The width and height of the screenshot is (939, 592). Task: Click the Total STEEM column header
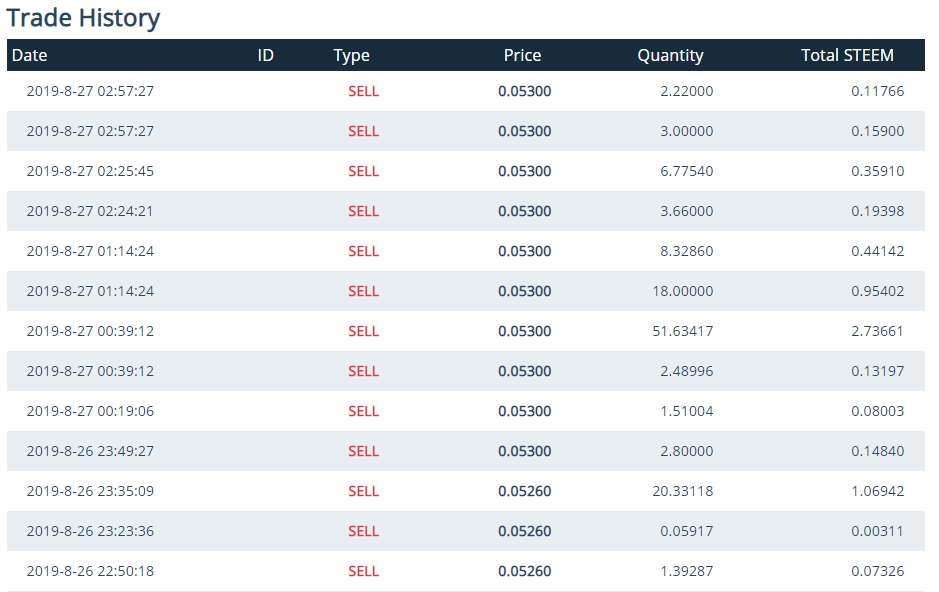tap(847, 55)
